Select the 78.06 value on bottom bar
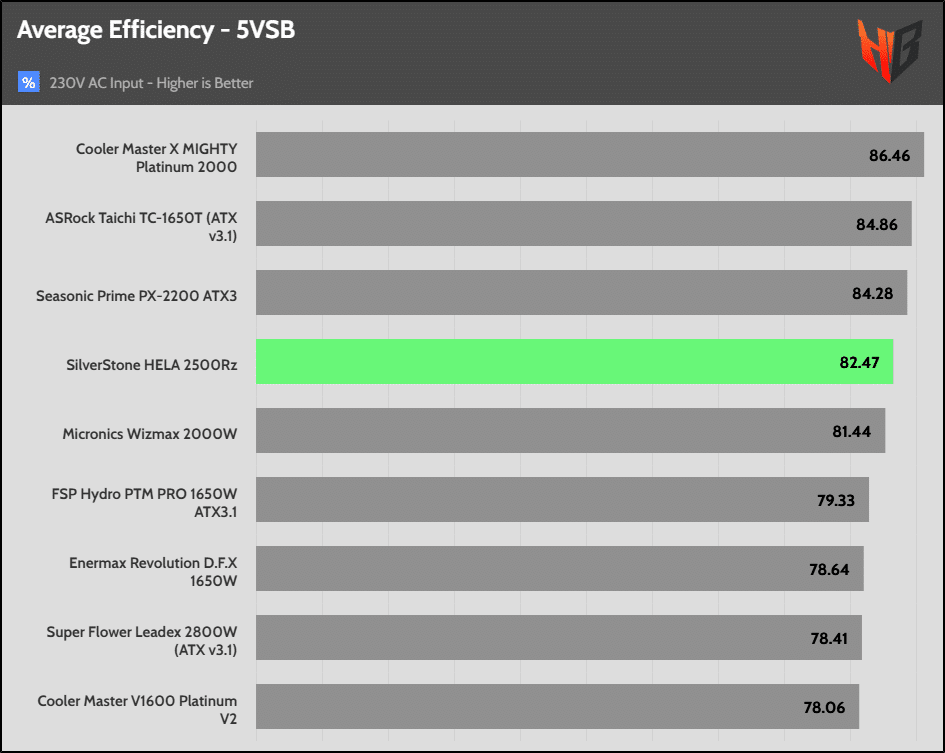The image size is (945, 753). 824,708
